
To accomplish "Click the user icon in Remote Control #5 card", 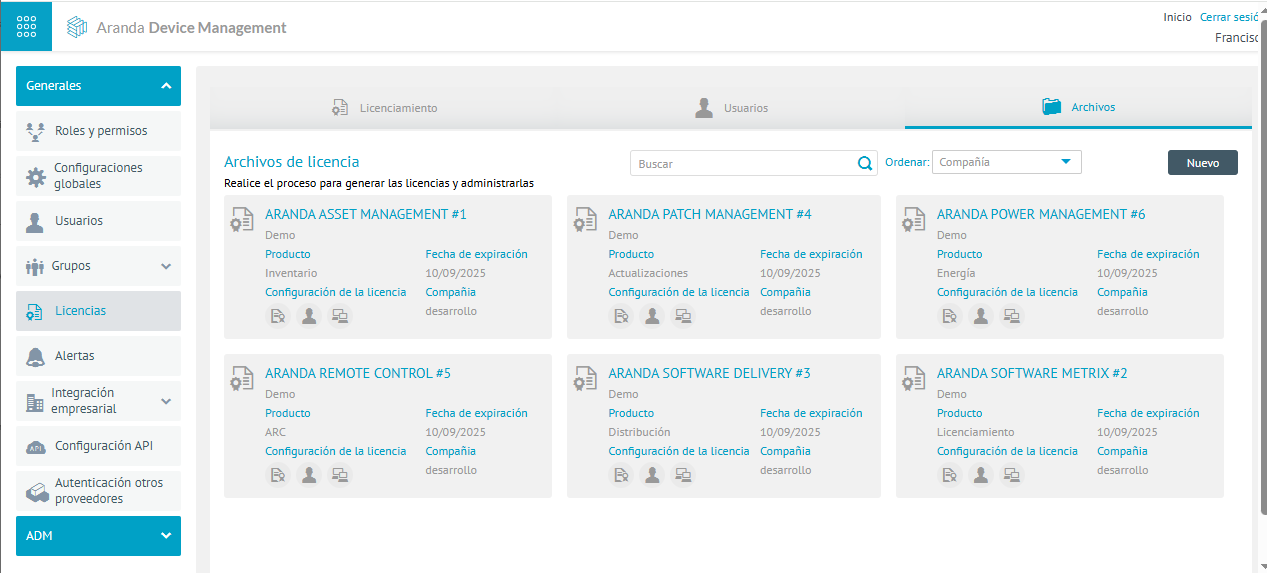I will pos(309,475).
